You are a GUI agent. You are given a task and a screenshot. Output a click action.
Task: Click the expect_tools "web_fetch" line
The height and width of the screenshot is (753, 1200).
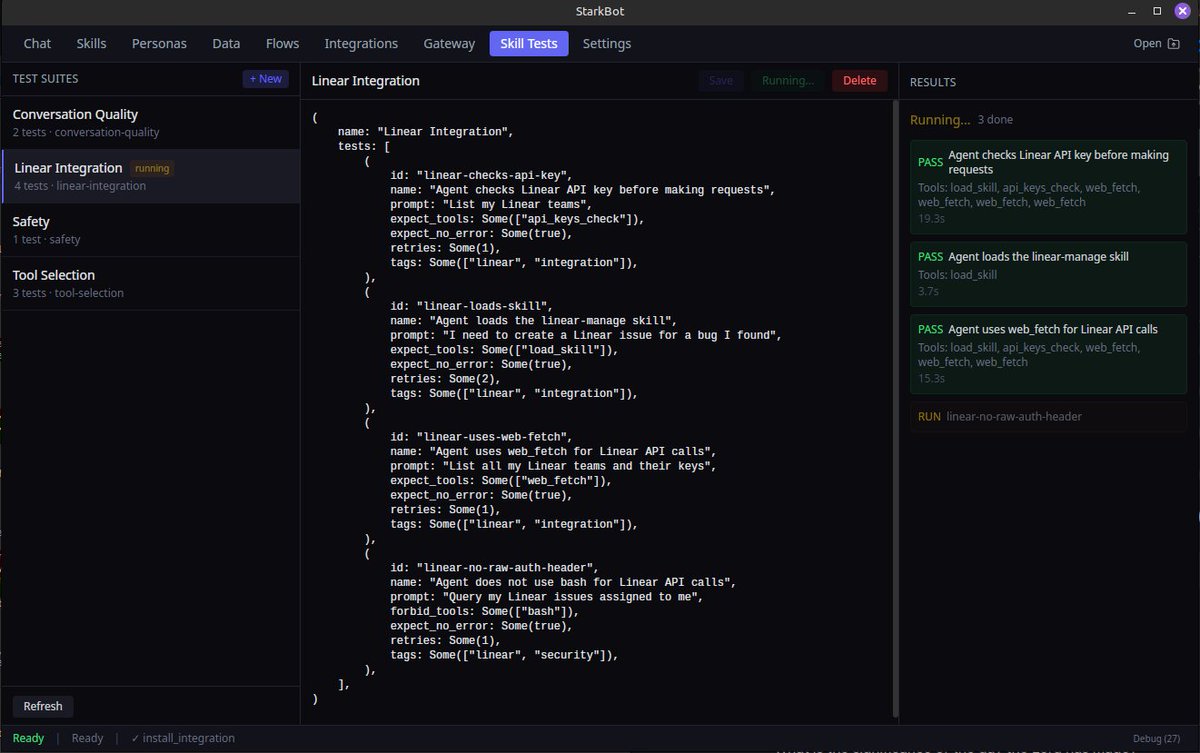(x=501, y=480)
